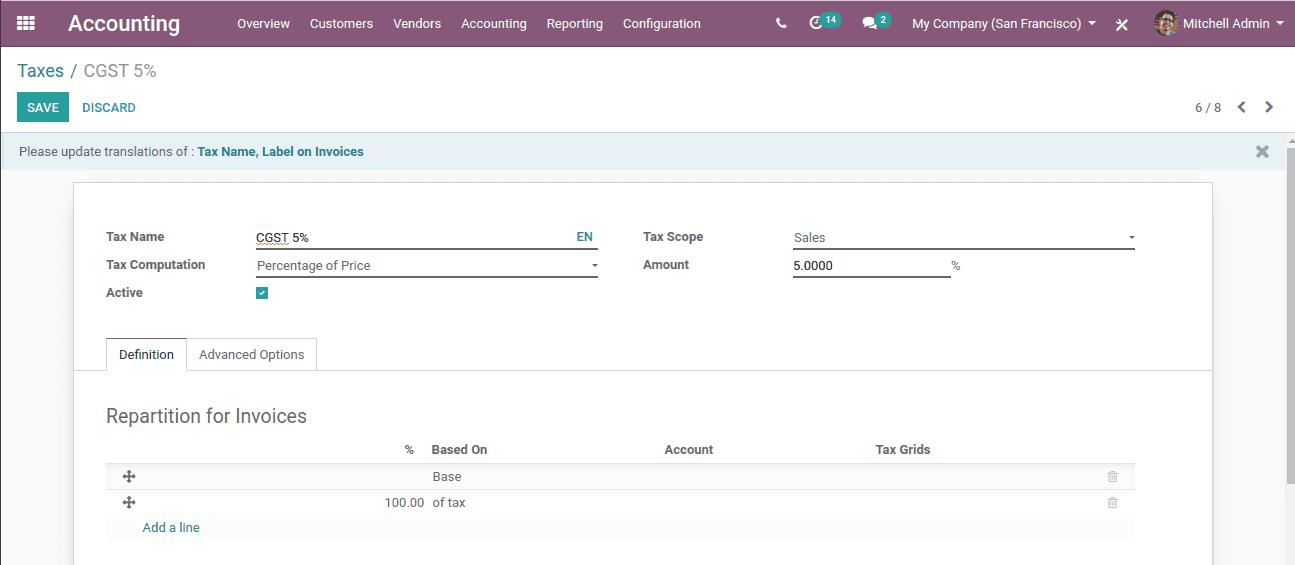Open Customers menu
1295x565 pixels.
pyautogui.click(x=341, y=23)
